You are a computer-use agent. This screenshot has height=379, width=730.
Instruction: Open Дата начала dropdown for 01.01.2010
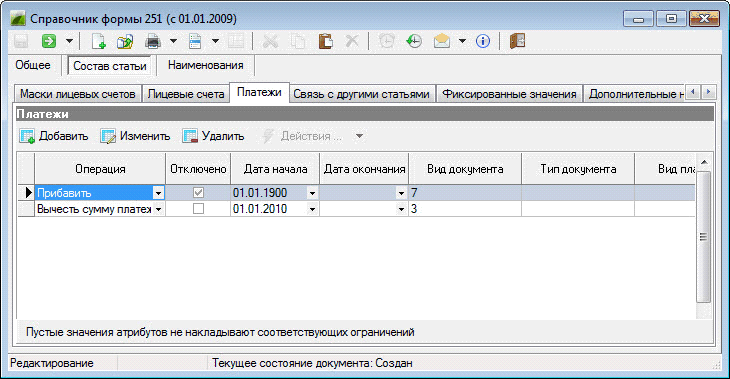coord(312,209)
